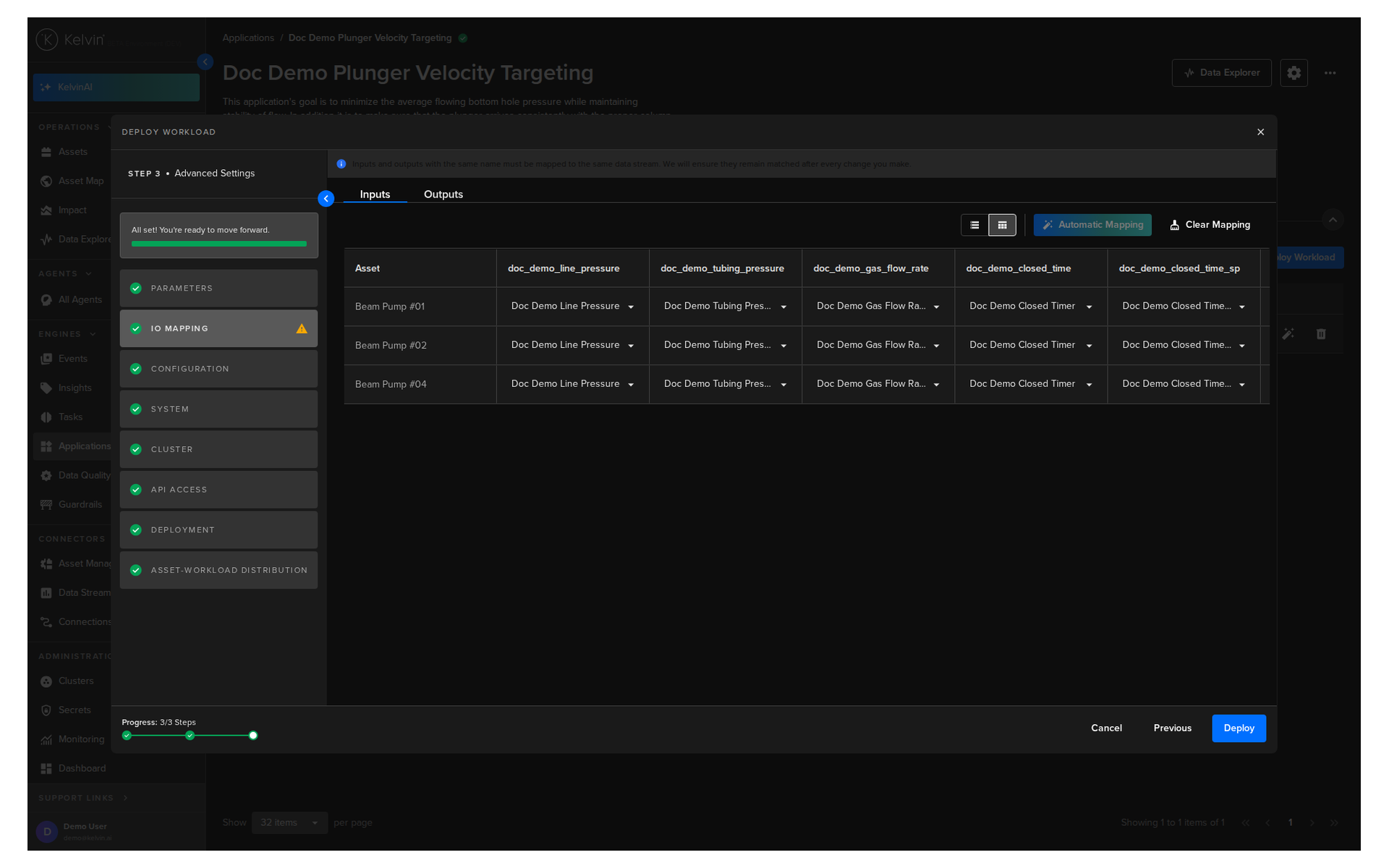Open gas flow rate dropdown for Beam Pump #04

878,384
